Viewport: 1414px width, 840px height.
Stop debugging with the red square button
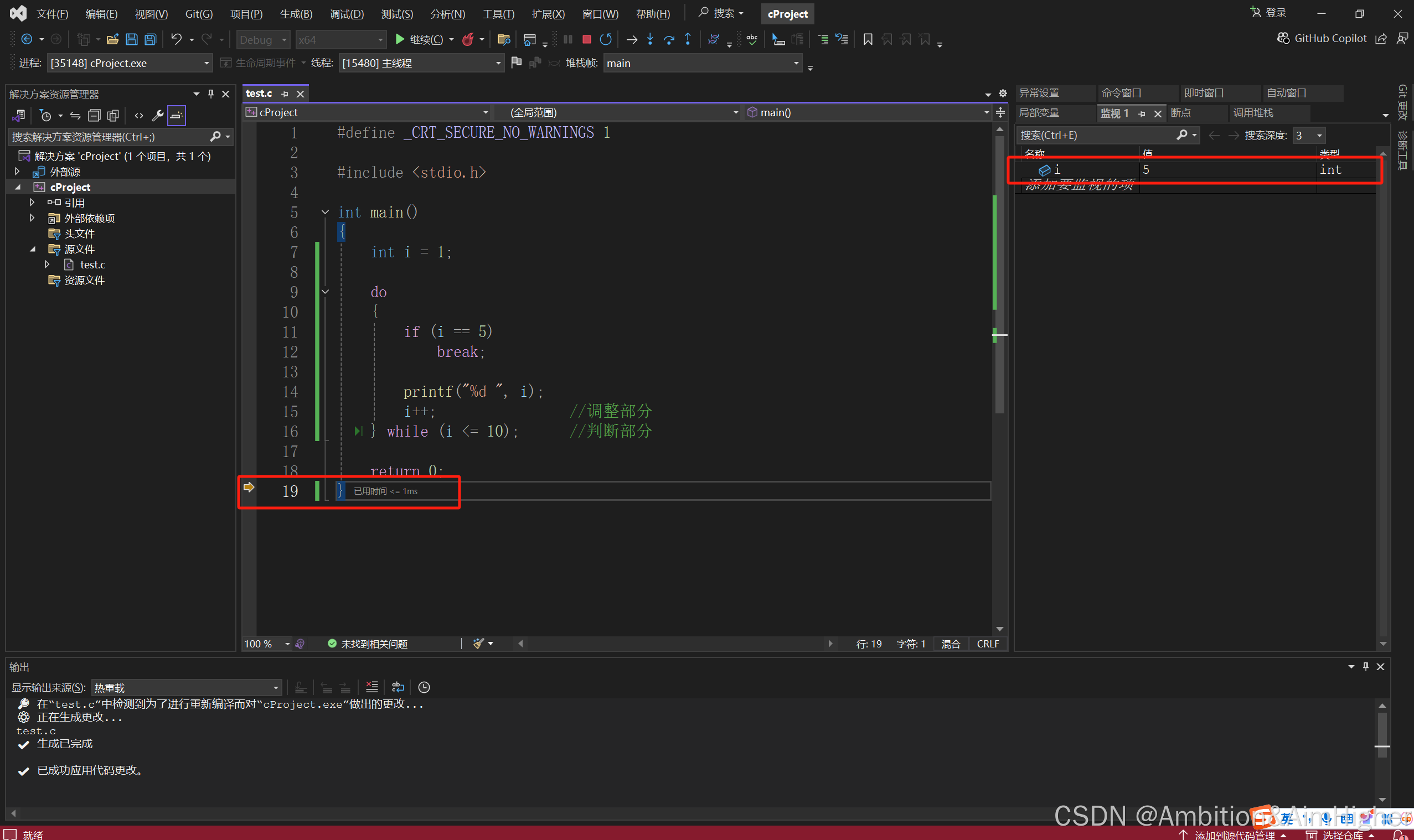pos(587,39)
